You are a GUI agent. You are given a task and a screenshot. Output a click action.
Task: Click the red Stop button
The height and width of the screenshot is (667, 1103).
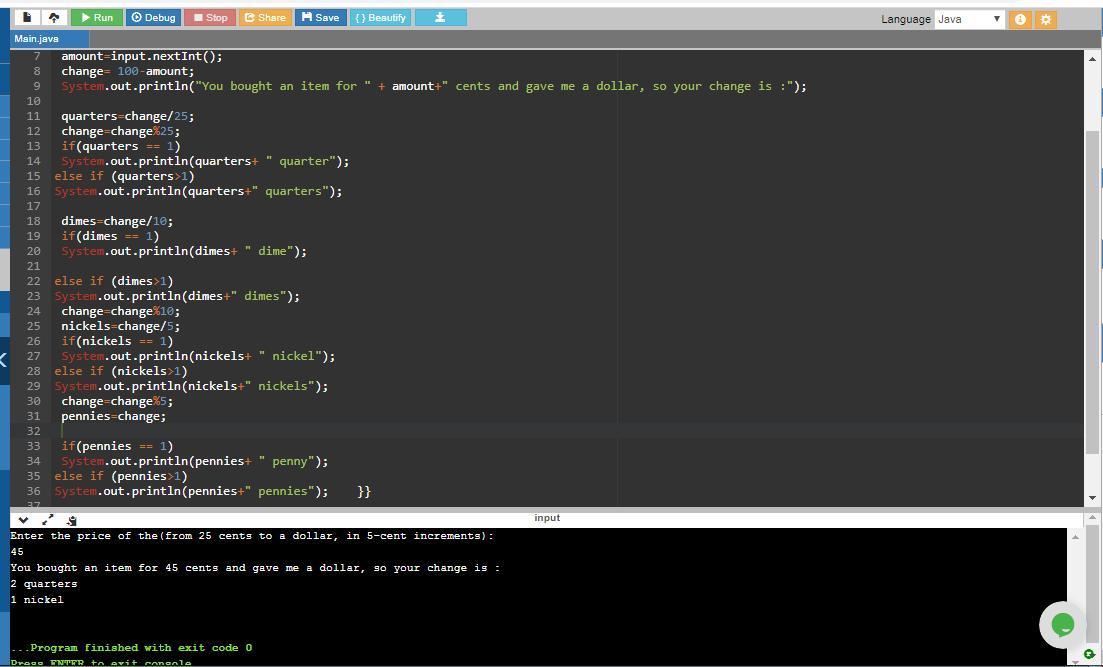(210, 18)
